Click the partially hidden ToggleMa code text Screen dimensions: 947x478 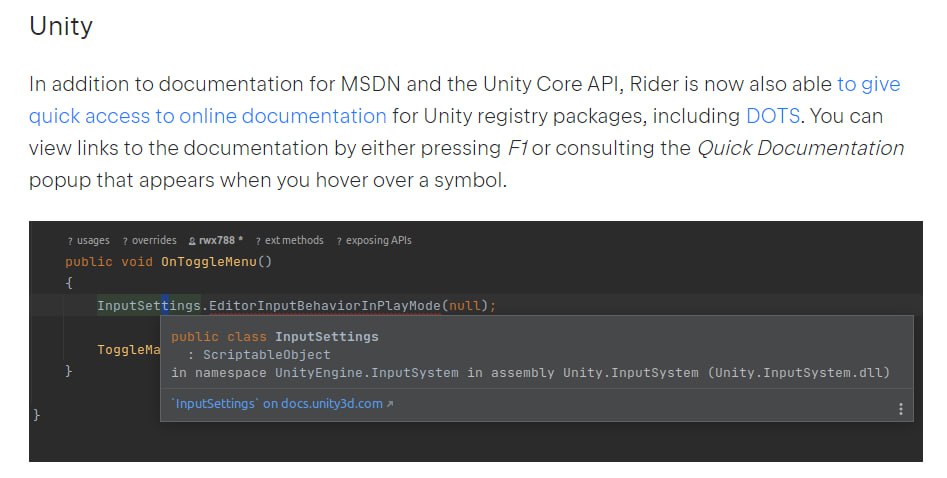pyautogui.click(x=129, y=349)
